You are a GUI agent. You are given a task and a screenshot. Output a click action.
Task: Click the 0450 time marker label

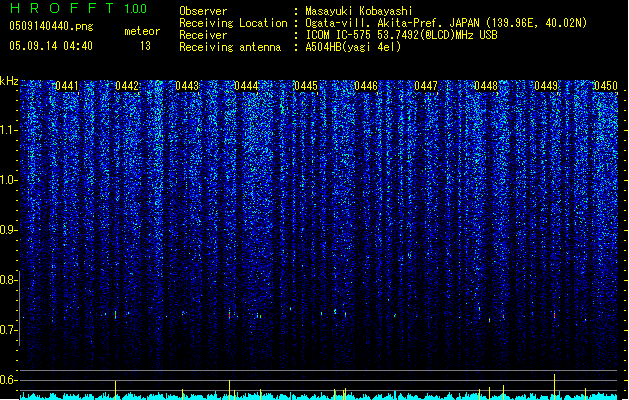pos(606,86)
